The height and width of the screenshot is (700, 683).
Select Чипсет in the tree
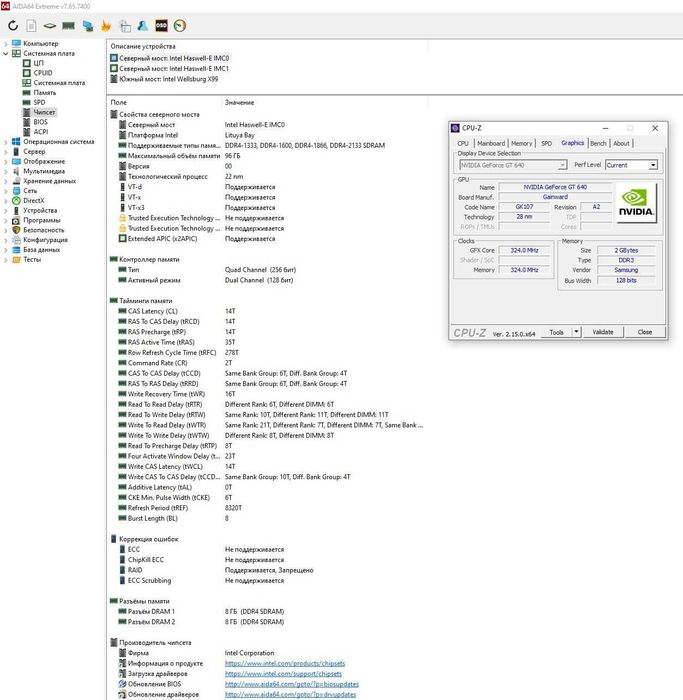[x=44, y=112]
